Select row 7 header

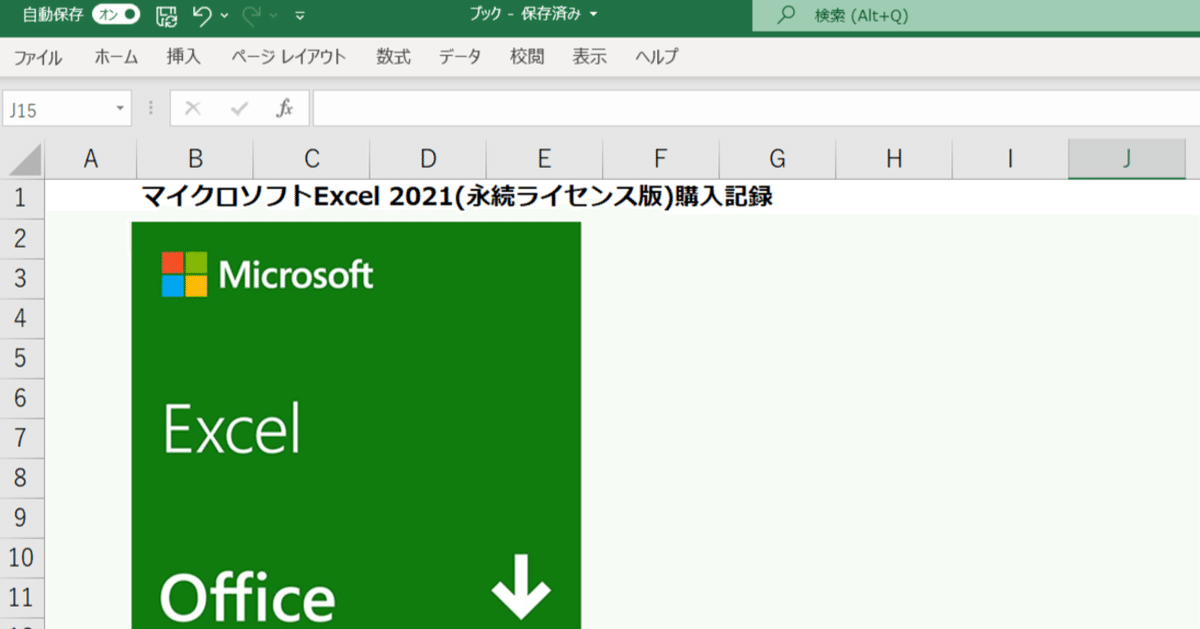[x=22, y=437]
